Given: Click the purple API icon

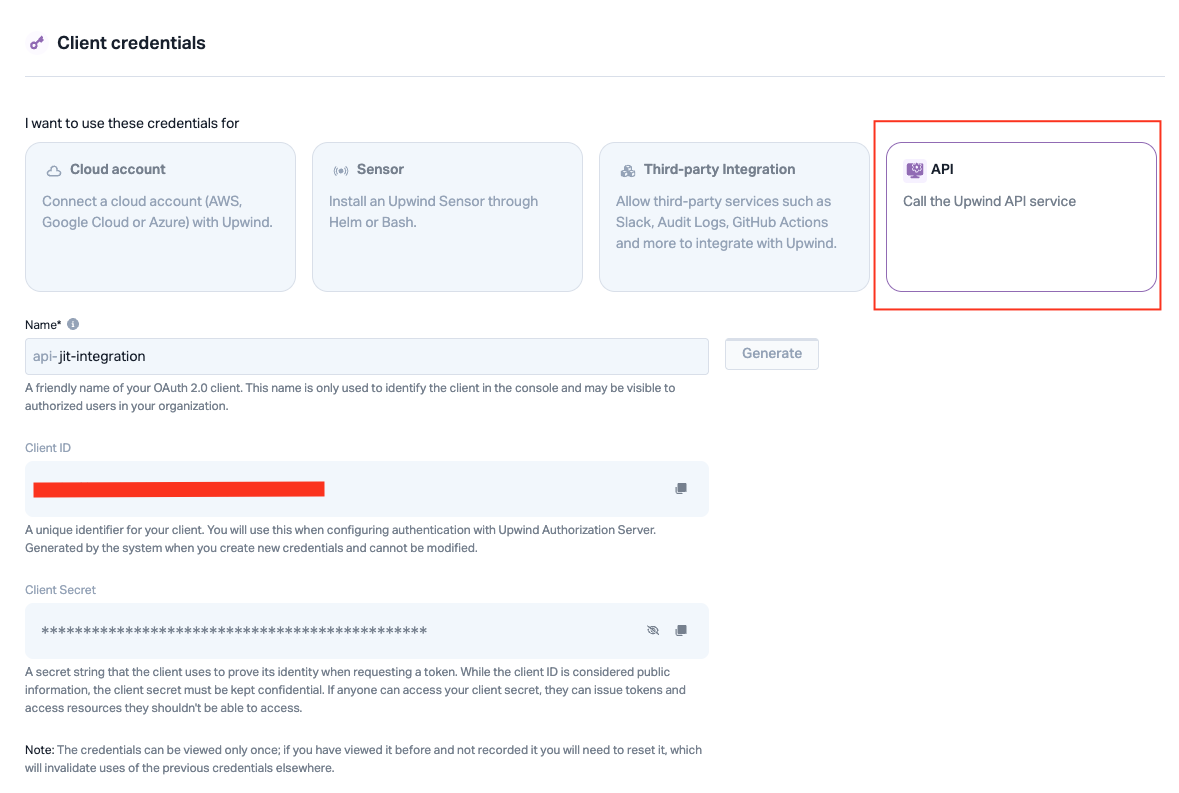Looking at the screenshot, I should tap(914, 170).
